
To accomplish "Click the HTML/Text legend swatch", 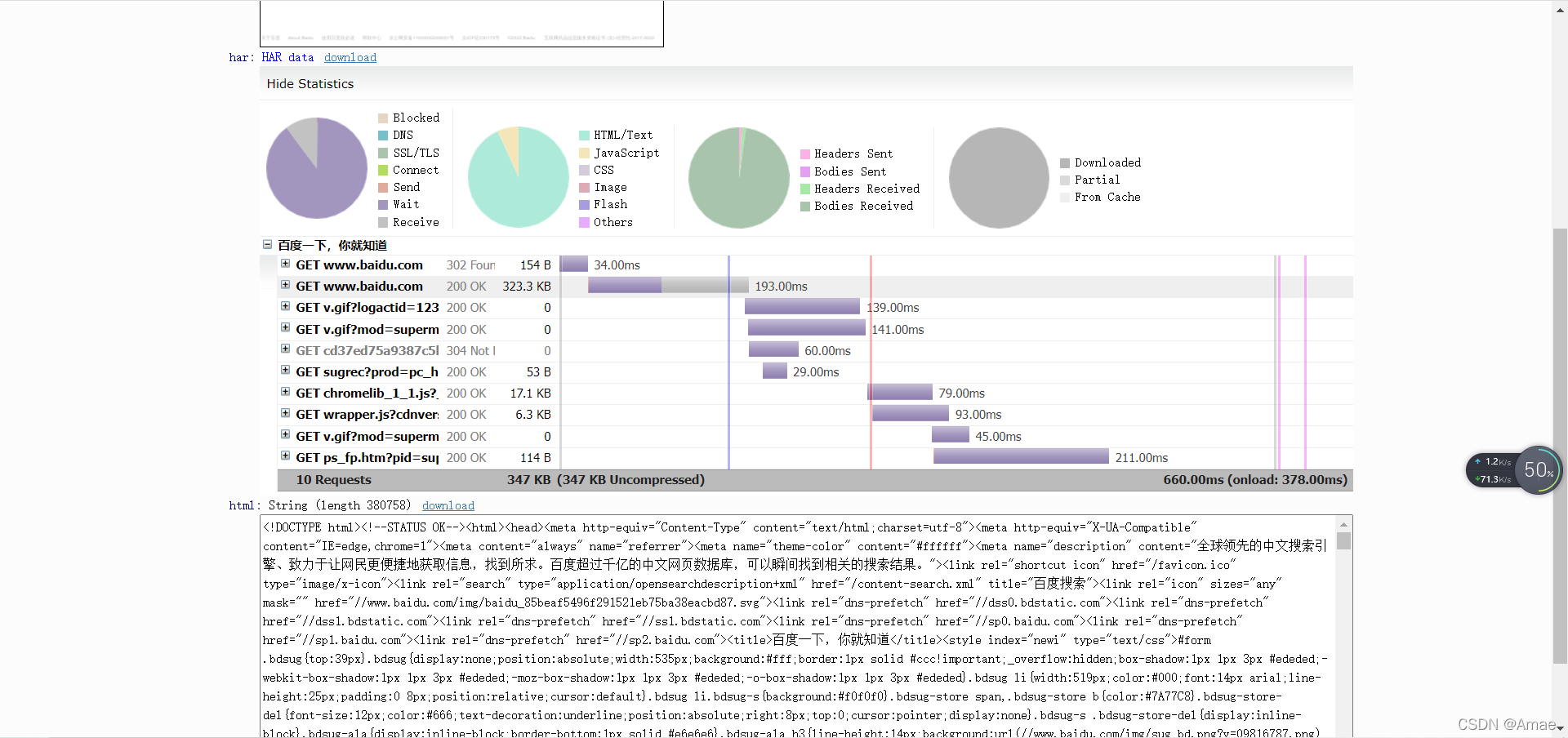I will click(x=584, y=136).
